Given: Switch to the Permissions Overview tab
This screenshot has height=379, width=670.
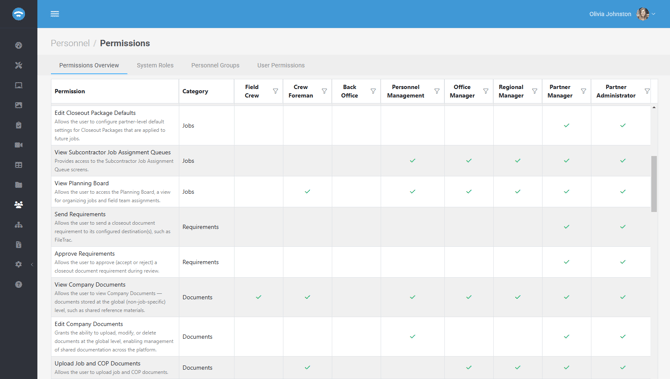Looking at the screenshot, I should click(x=89, y=65).
